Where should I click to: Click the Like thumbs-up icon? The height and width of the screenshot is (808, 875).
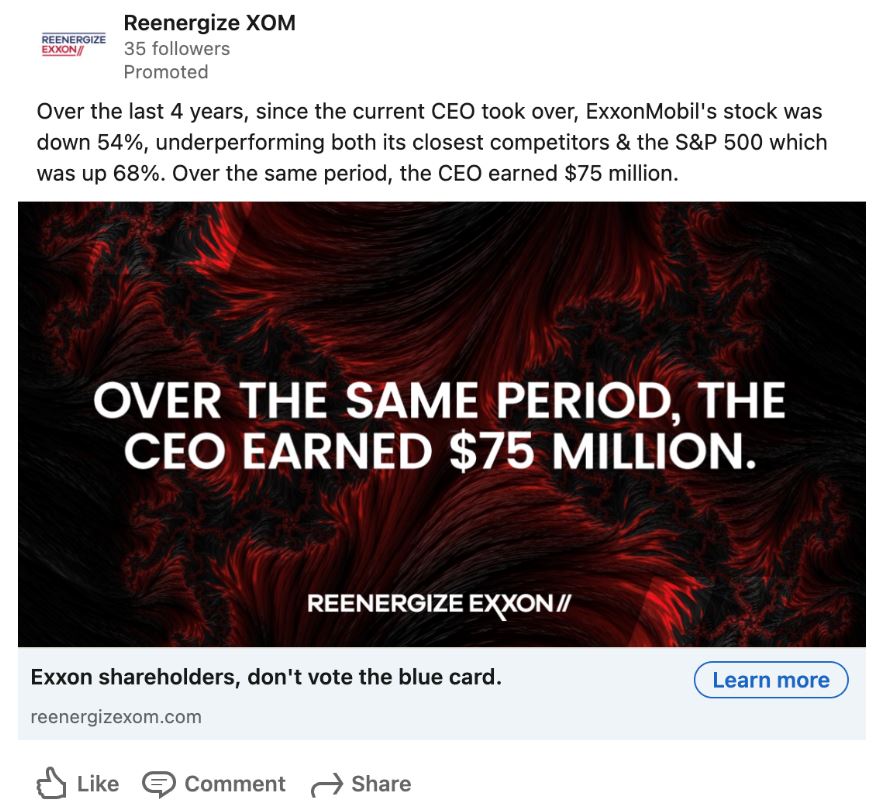[50, 784]
